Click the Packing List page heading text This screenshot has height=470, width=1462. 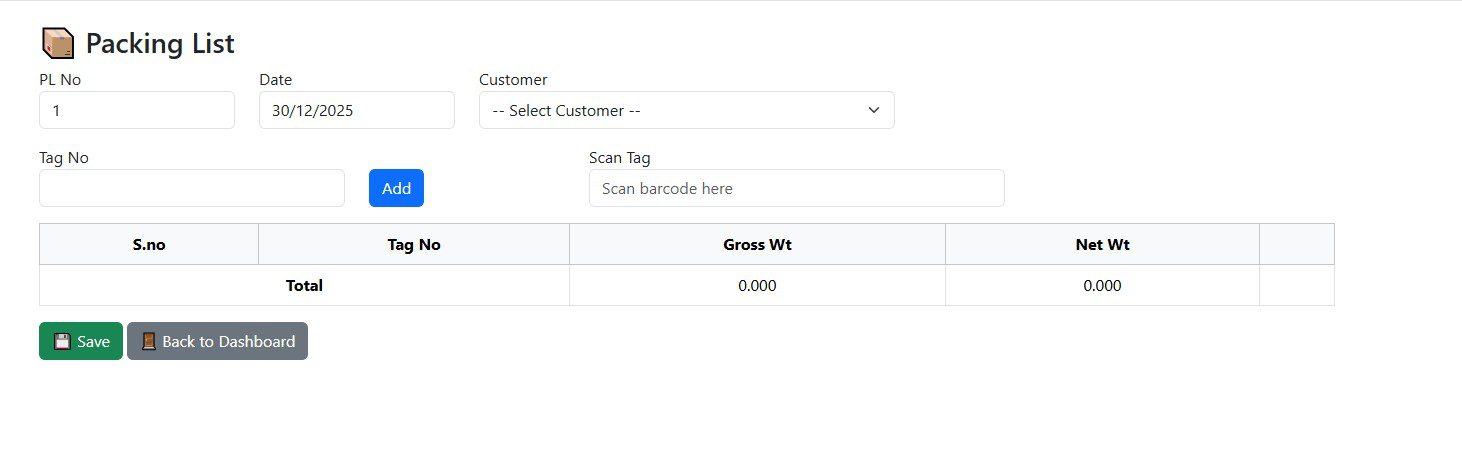(160, 43)
